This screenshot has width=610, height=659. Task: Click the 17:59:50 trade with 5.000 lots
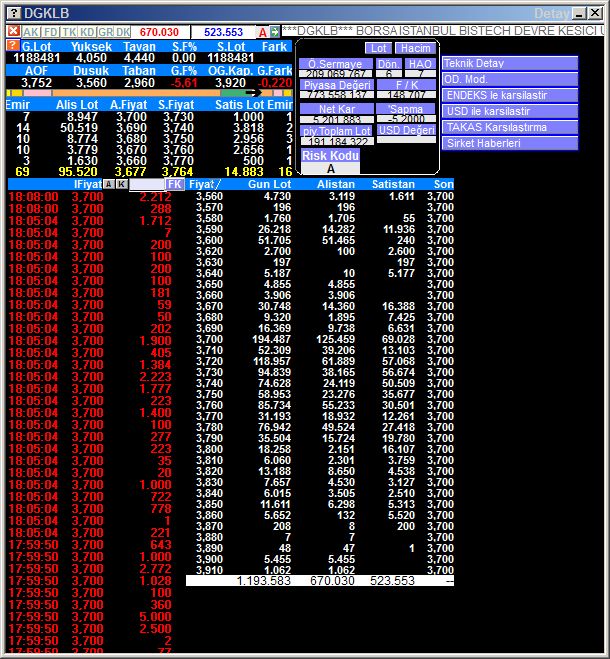click(90, 617)
